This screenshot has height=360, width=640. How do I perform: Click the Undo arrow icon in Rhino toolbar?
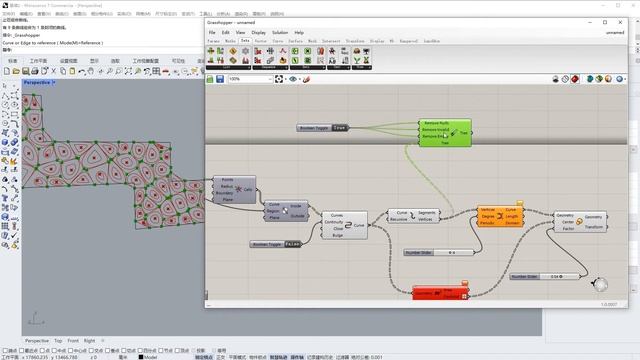[82, 71]
